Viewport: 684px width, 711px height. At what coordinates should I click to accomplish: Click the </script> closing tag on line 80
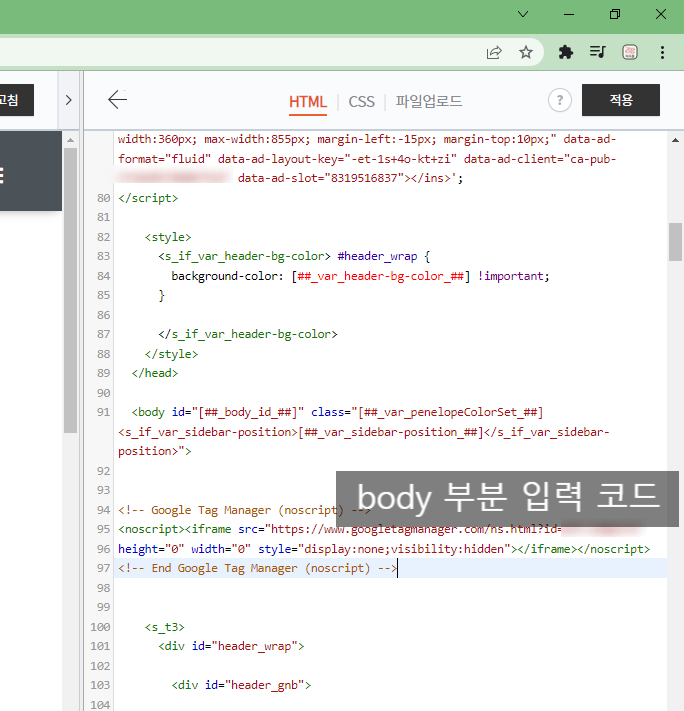[x=148, y=198]
